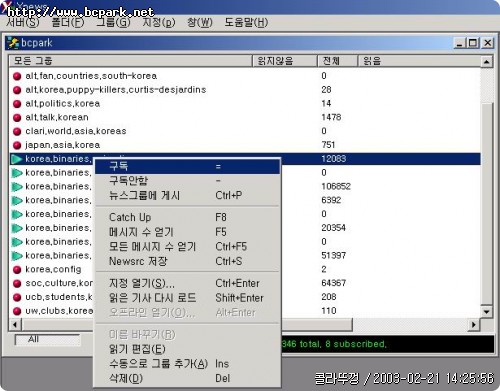Open the 서버(S) menu
500x391 pixels.
click(x=23, y=23)
